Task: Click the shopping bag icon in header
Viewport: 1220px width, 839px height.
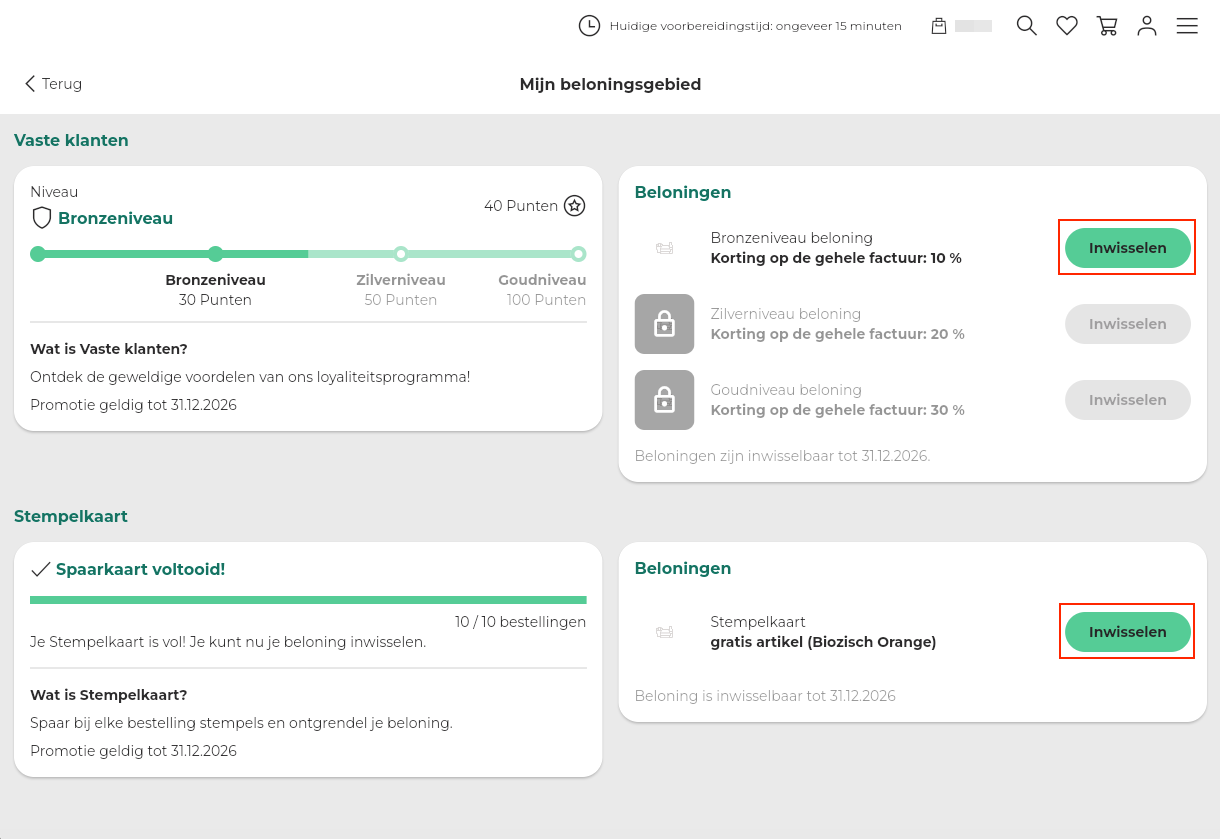Action: tap(939, 26)
